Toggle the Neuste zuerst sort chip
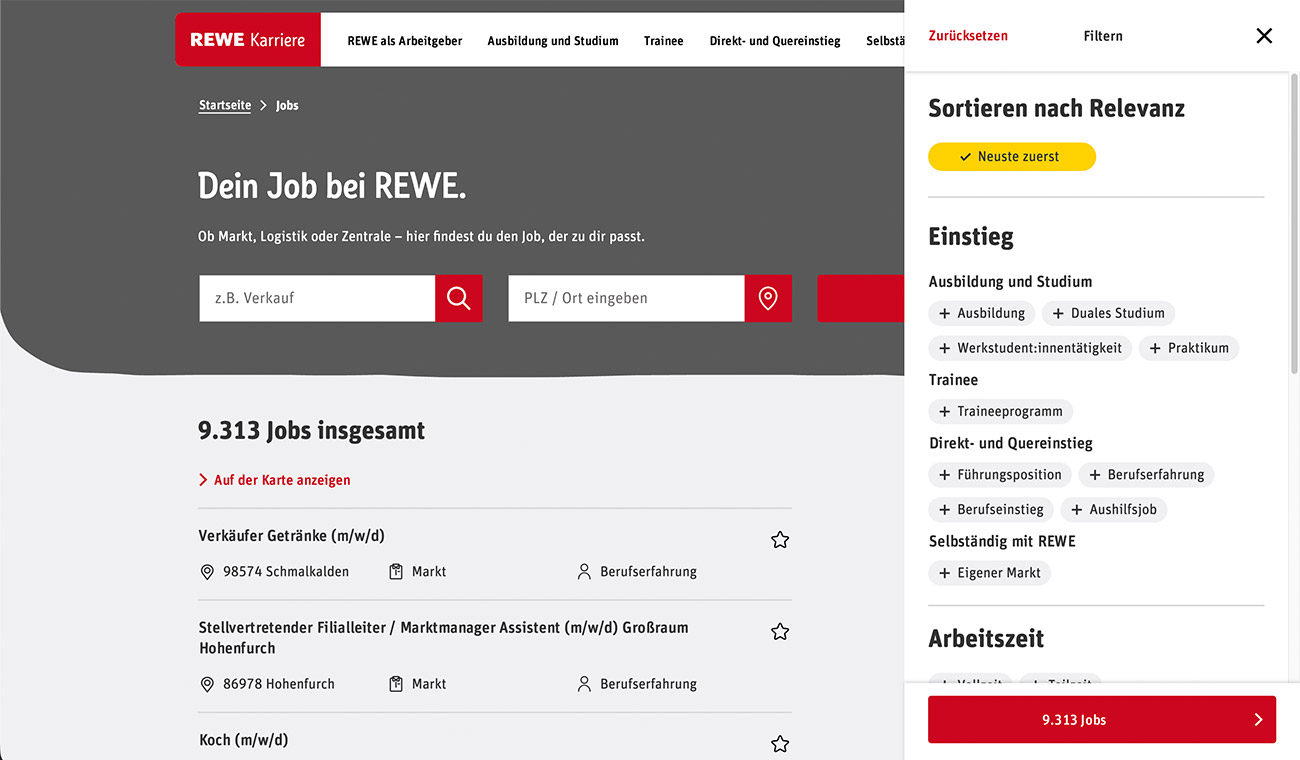 (1012, 157)
